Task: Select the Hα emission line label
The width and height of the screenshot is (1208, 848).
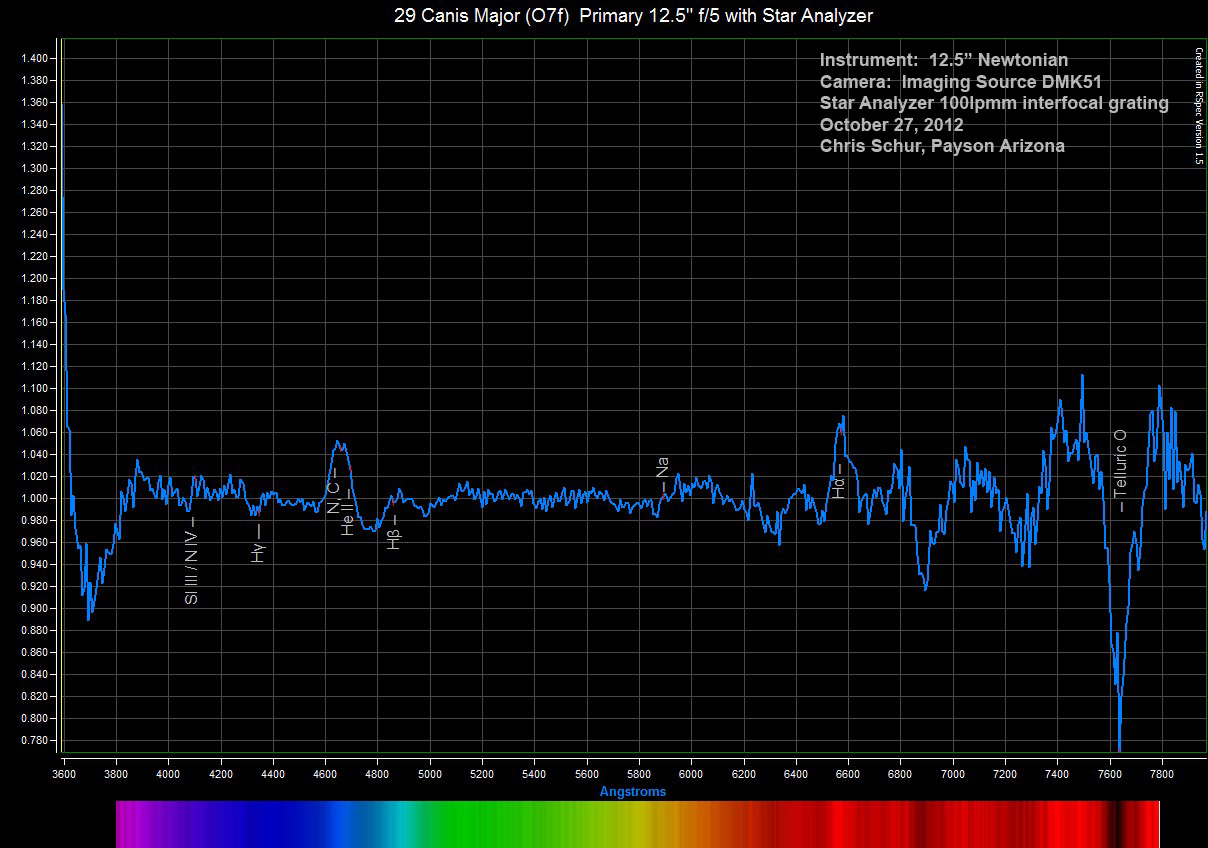Action: (838, 482)
